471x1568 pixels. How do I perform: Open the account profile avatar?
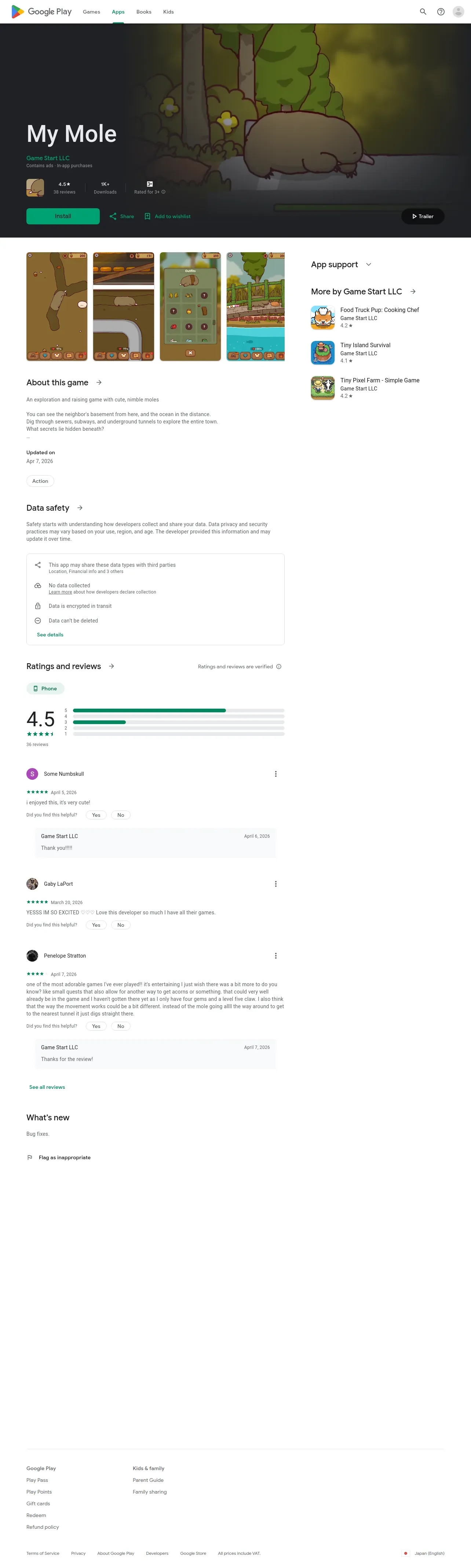coord(458,12)
